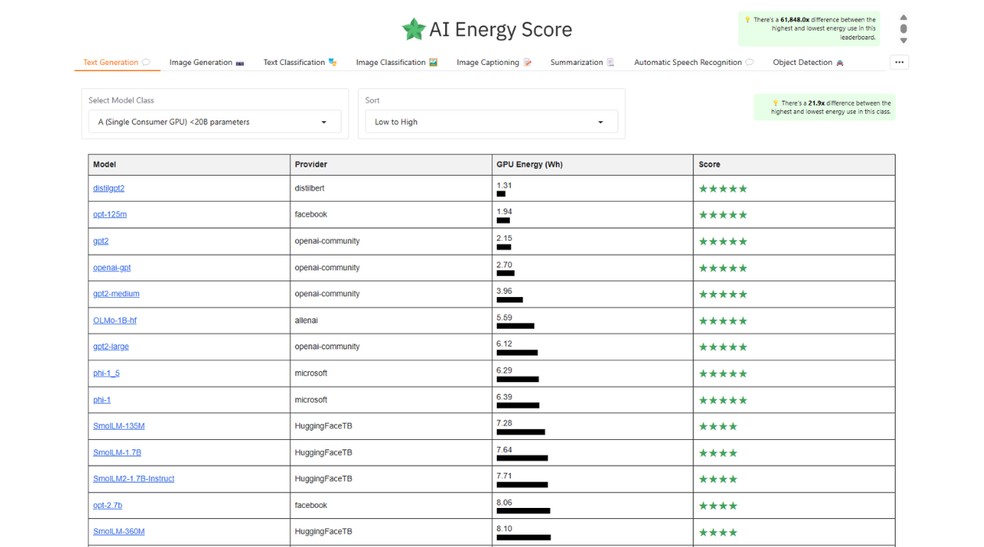Click the GPU Energy (Wh) column header

tap(529, 164)
